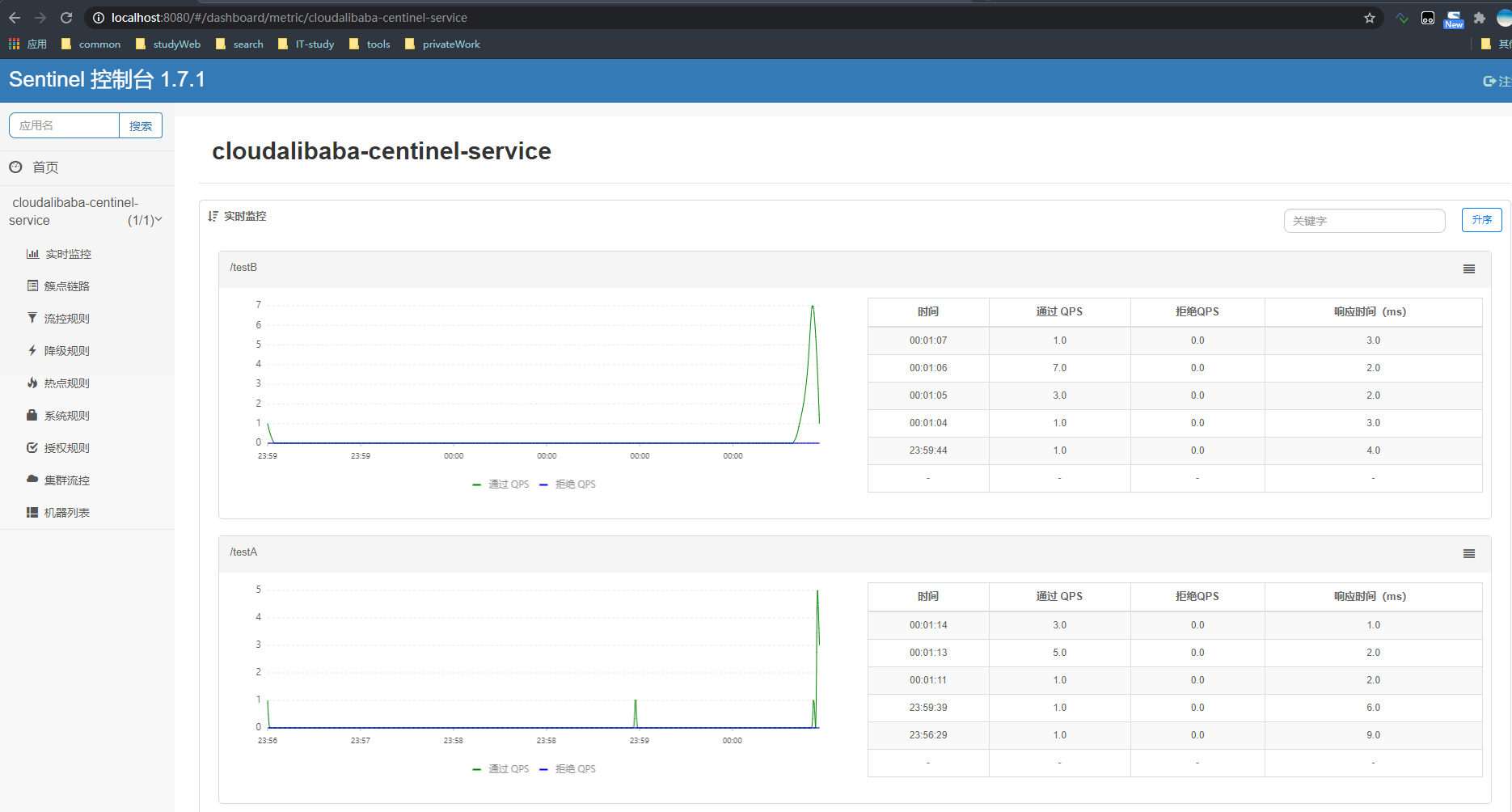1512x812 pixels.
Task: Click cloudalibaba-centinel-service page heading
Action: coord(382,151)
